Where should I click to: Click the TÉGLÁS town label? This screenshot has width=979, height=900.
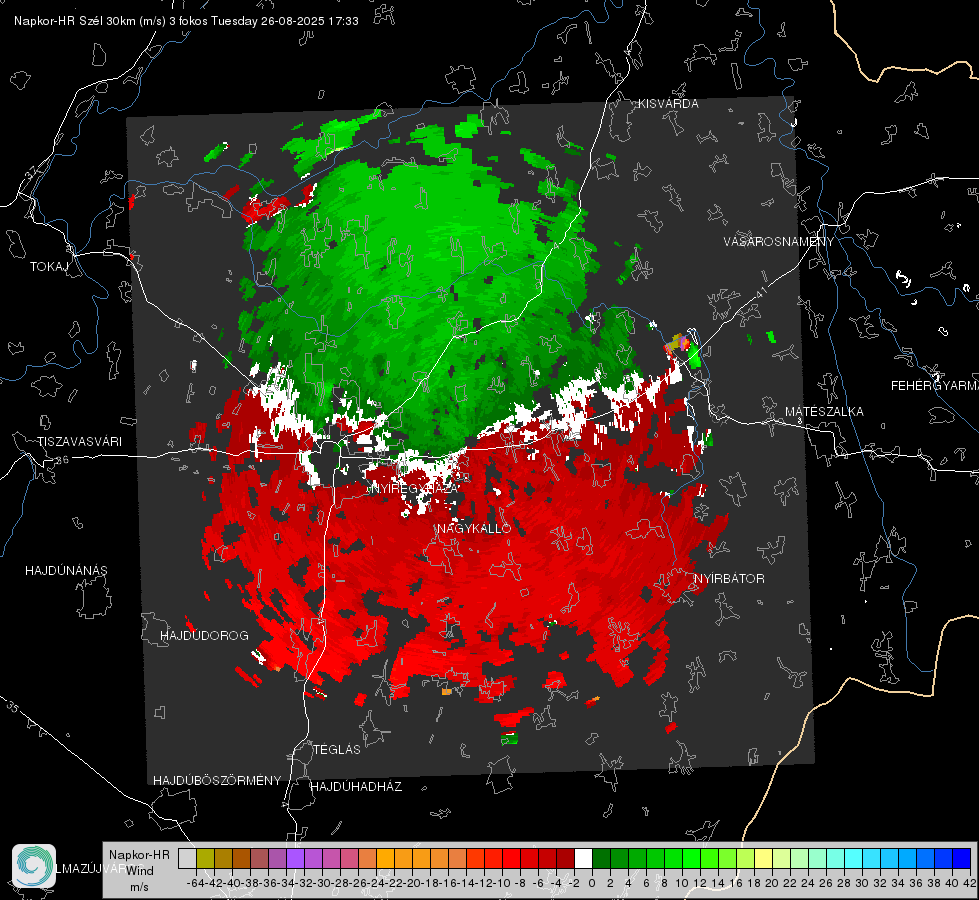[337, 750]
